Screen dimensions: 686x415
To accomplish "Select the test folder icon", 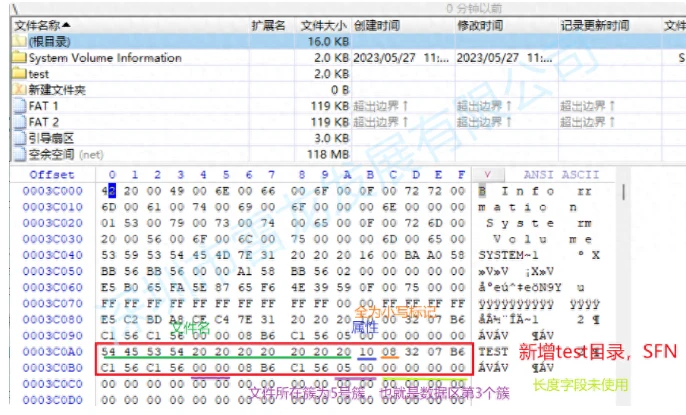I will tap(19, 73).
